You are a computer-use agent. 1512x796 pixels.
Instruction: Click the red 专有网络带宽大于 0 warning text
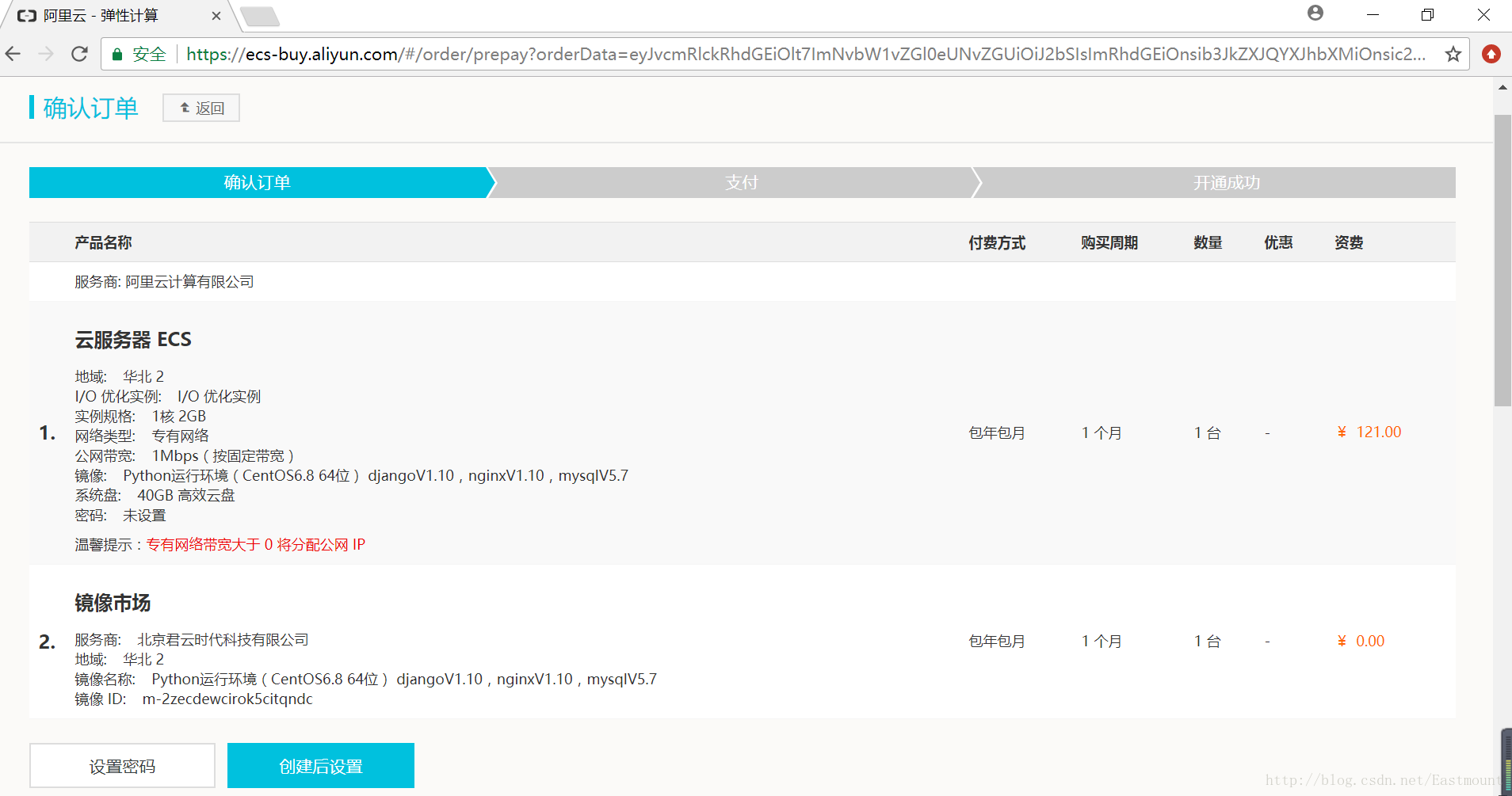[x=256, y=544]
